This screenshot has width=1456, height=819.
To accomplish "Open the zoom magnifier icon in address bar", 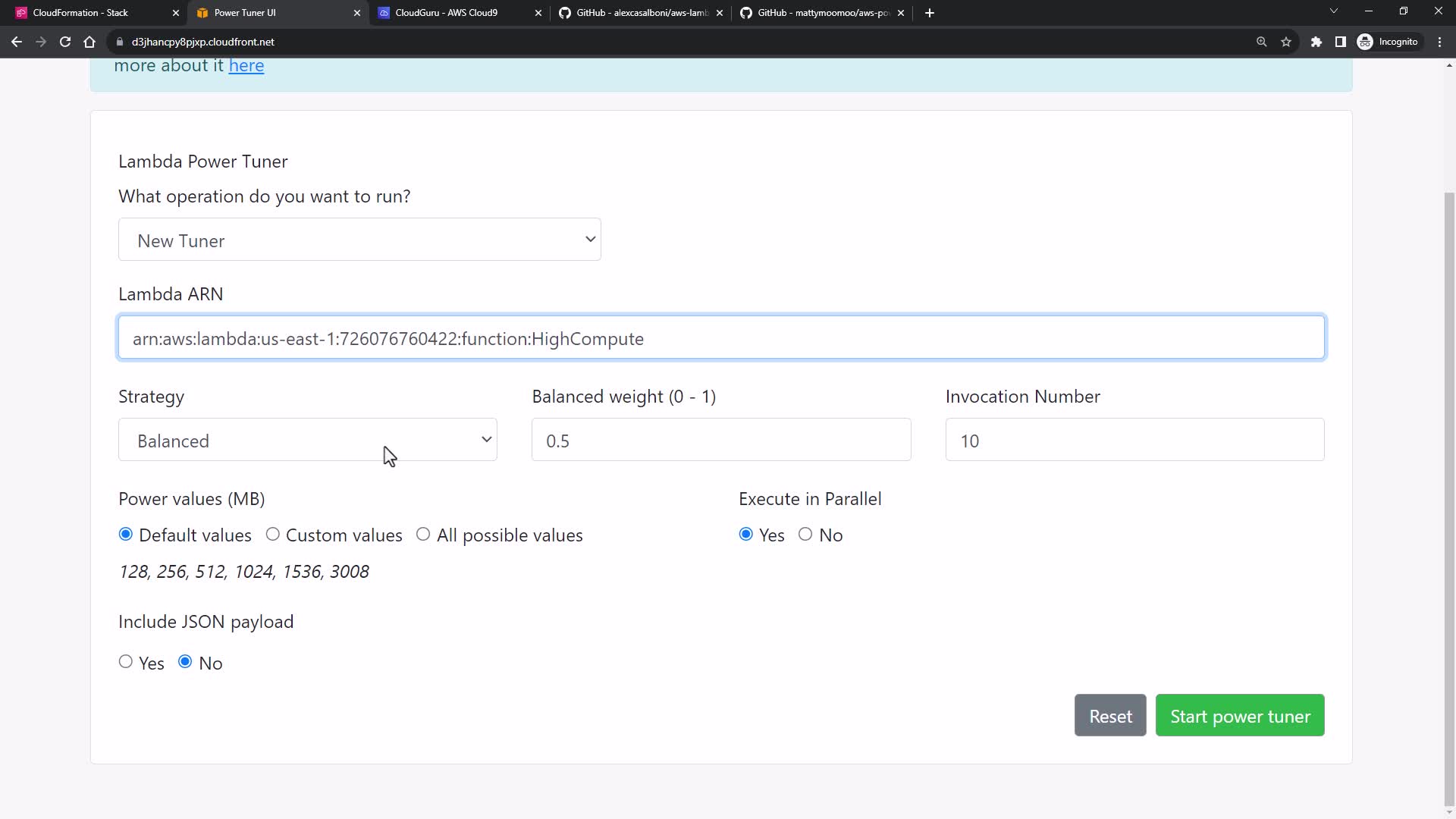I will (x=1262, y=42).
